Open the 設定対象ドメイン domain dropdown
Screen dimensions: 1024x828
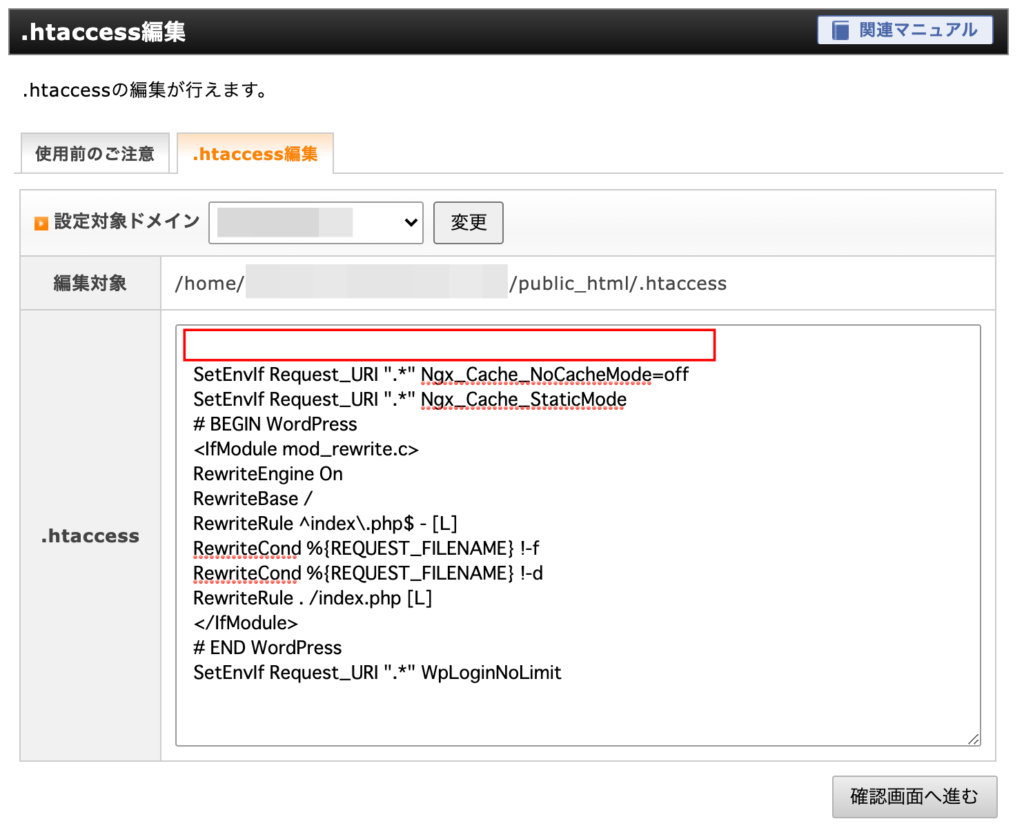tap(315, 222)
